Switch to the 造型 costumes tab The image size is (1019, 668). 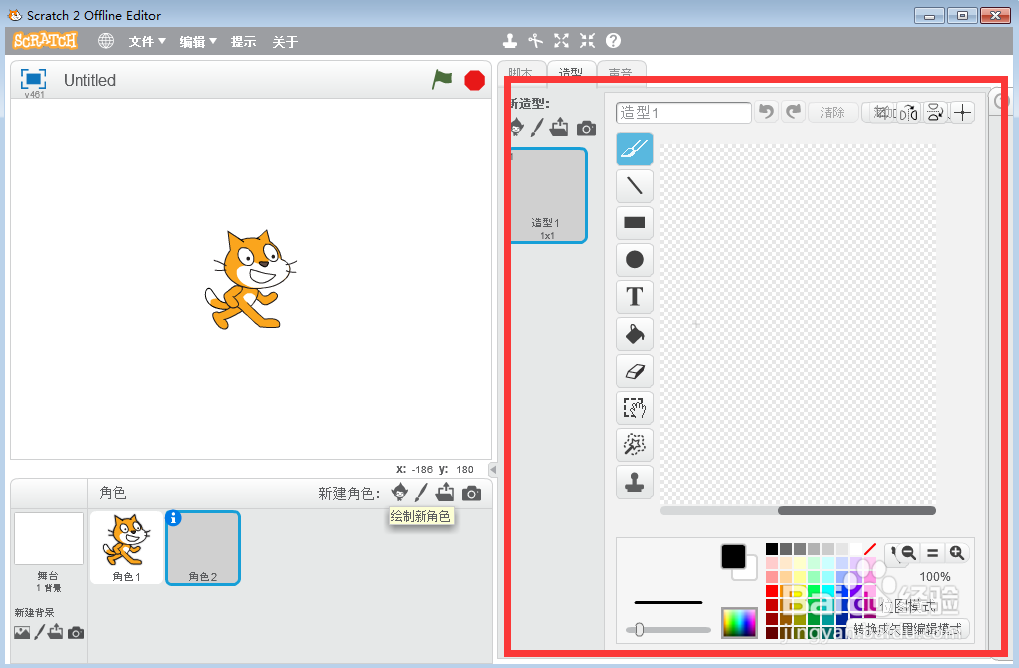tap(571, 71)
